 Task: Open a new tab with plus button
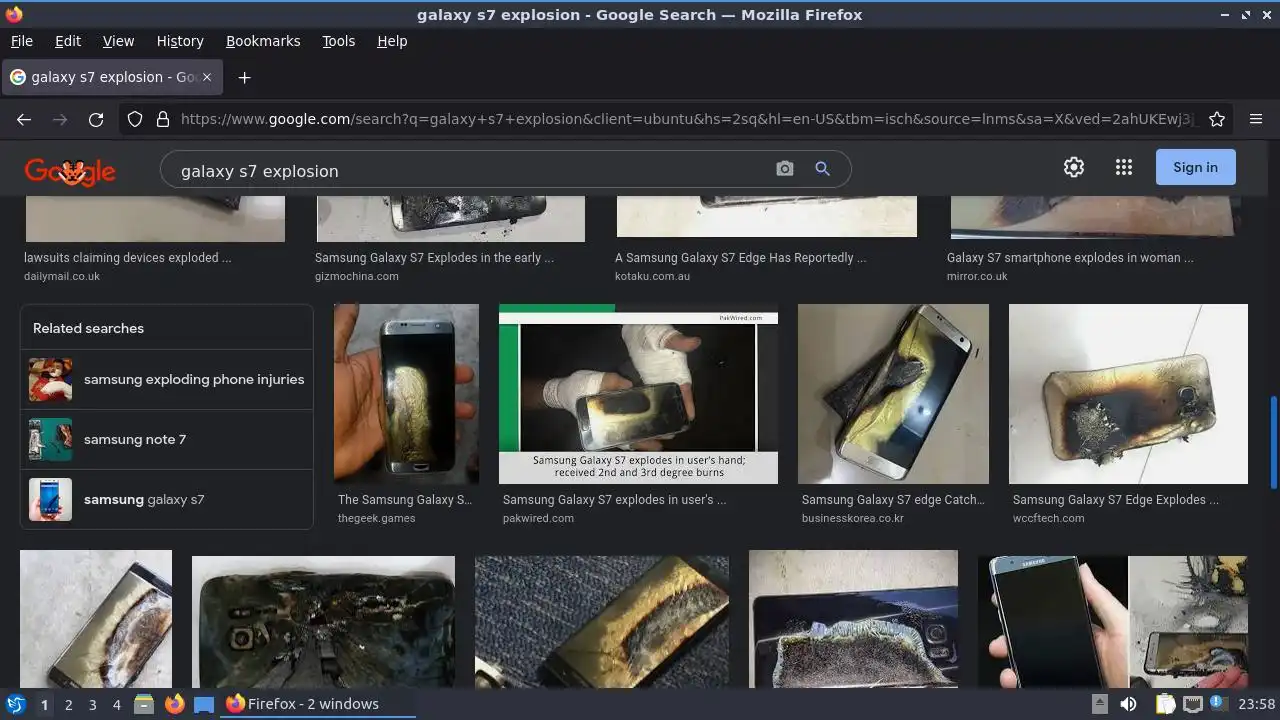click(x=244, y=77)
